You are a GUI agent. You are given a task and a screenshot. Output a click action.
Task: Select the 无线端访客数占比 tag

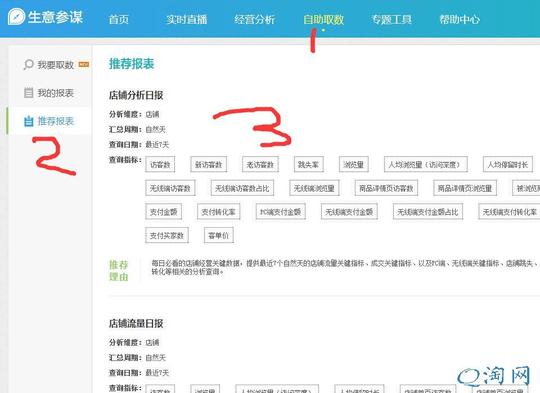pyautogui.click(x=242, y=188)
